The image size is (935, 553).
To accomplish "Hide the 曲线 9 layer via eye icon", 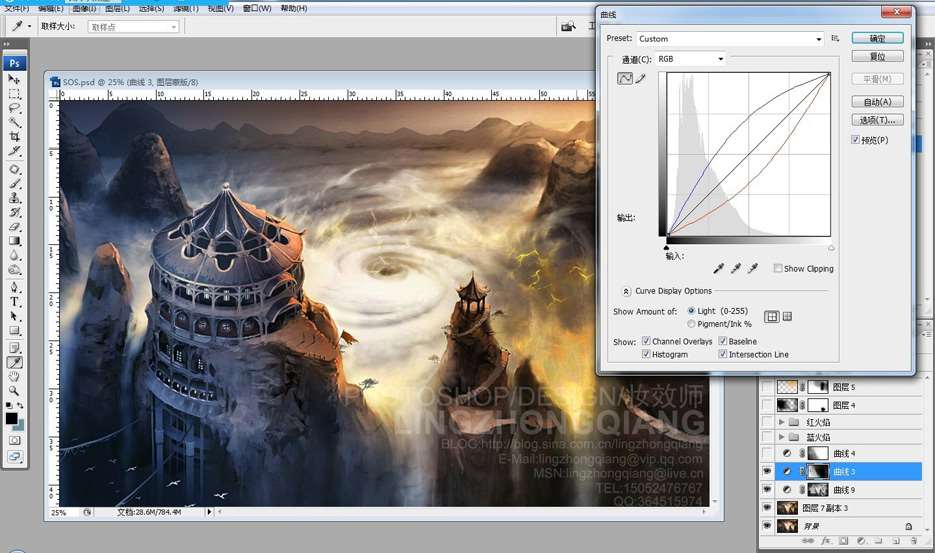I will 767,489.
